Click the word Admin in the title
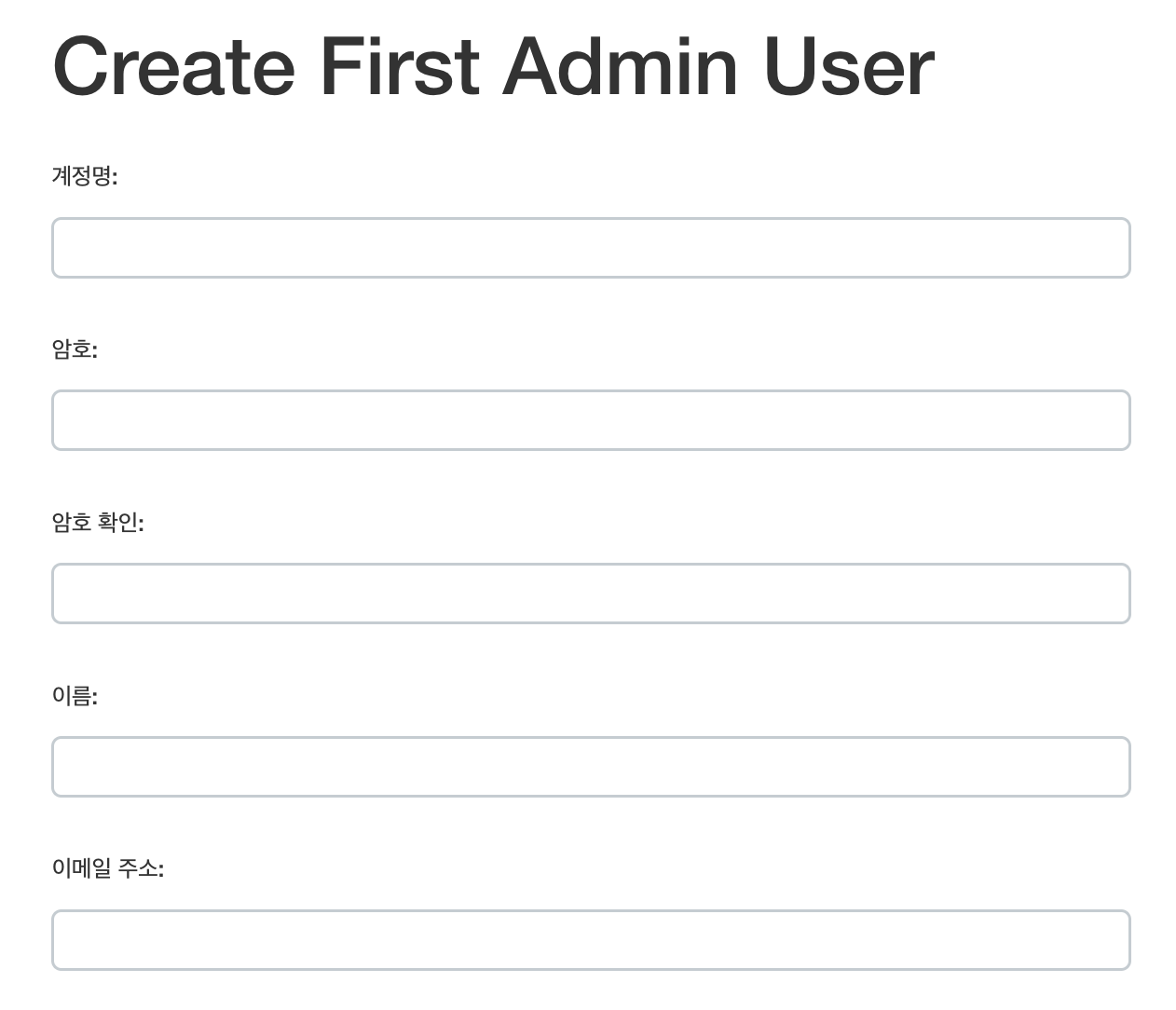 (621, 66)
